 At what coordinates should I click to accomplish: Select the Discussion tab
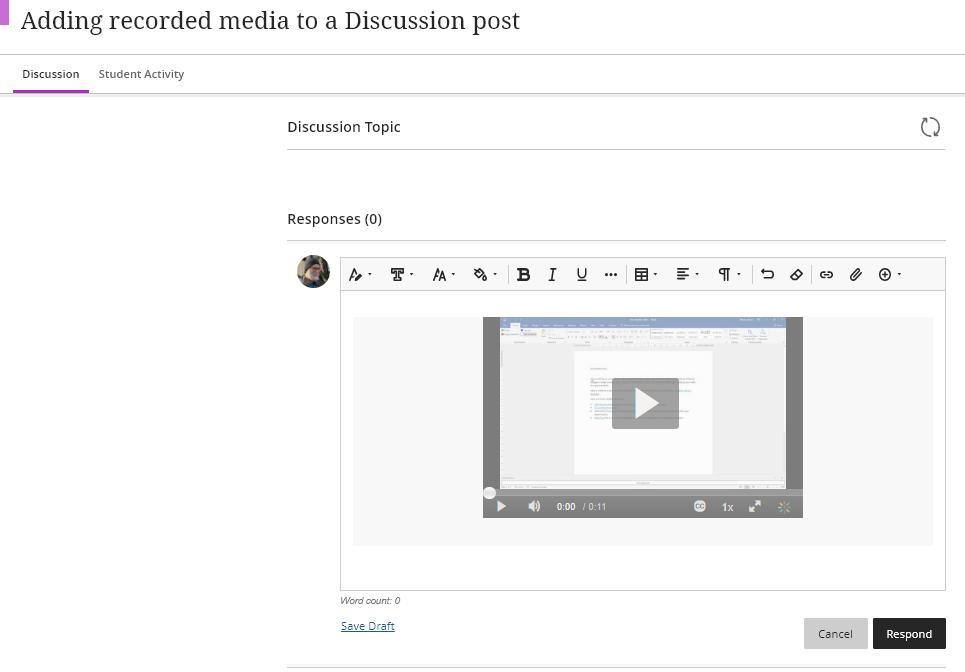(x=51, y=74)
